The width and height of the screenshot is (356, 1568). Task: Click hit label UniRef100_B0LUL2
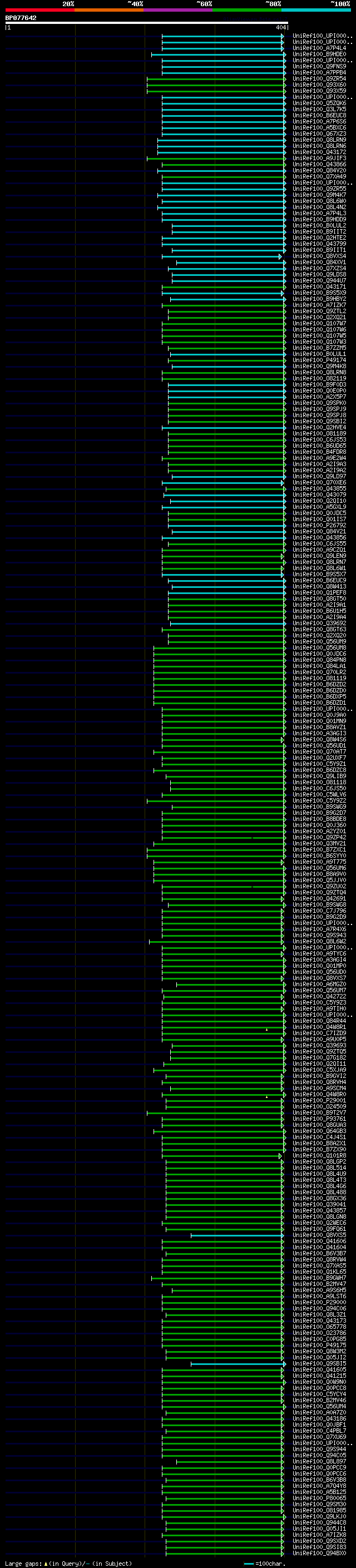pyautogui.click(x=319, y=225)
